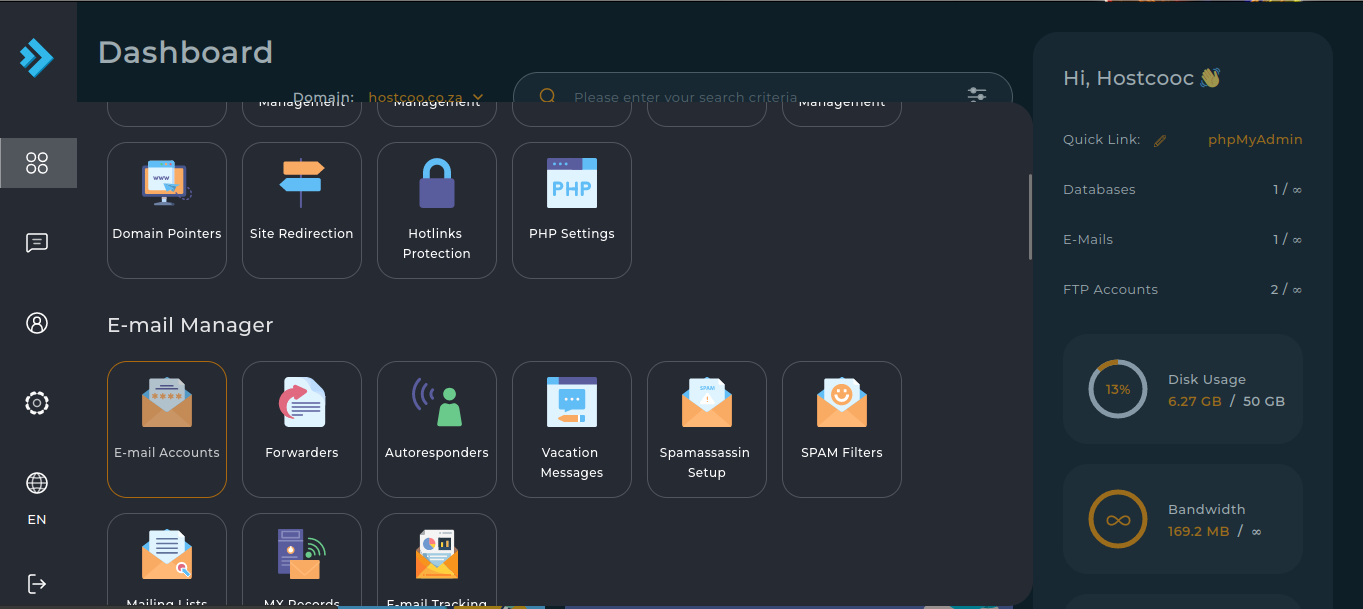The image size is (1363, 609).
Task: Select the dashboard grid icon in sidebar
Action: point(37,163)
